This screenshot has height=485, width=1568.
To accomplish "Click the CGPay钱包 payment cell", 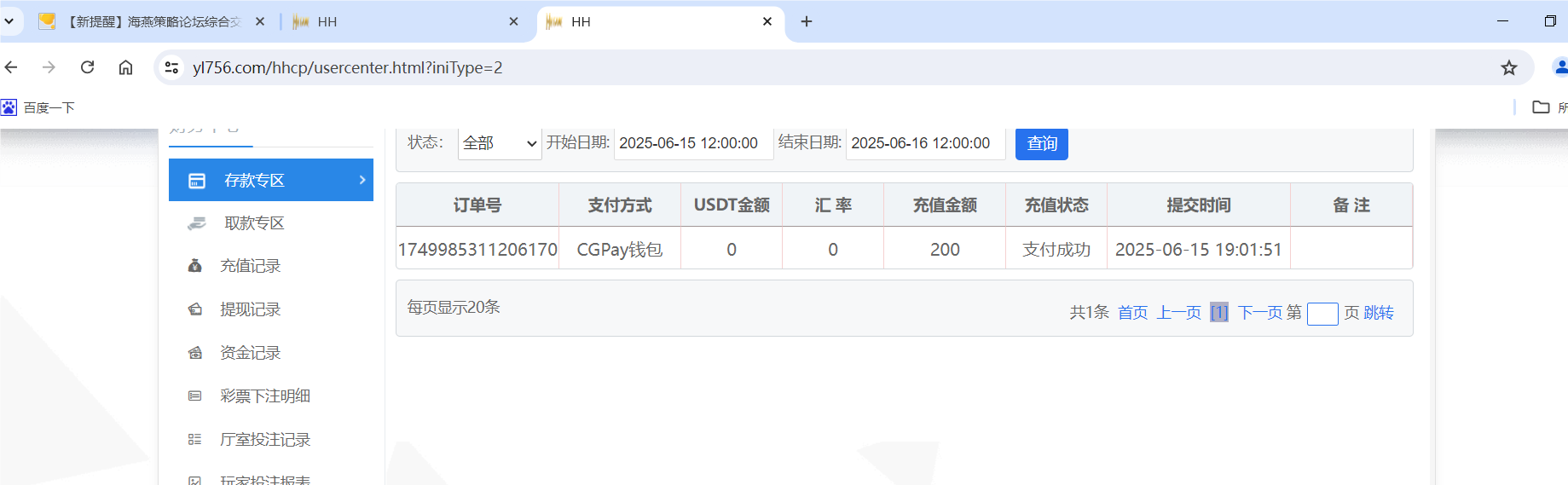I will coord(620,249).
